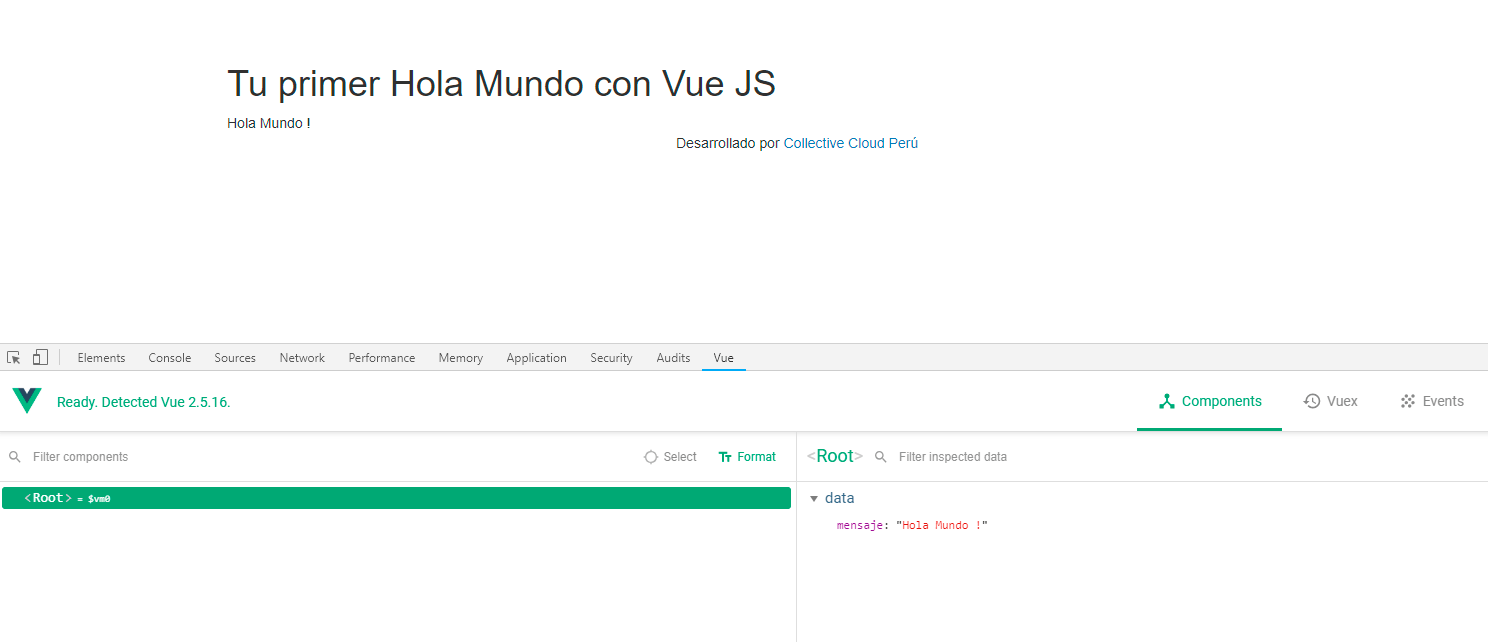Screen dimensions: 1488x642
Task: Click the Select component button
Action: [x=670, y=457]
